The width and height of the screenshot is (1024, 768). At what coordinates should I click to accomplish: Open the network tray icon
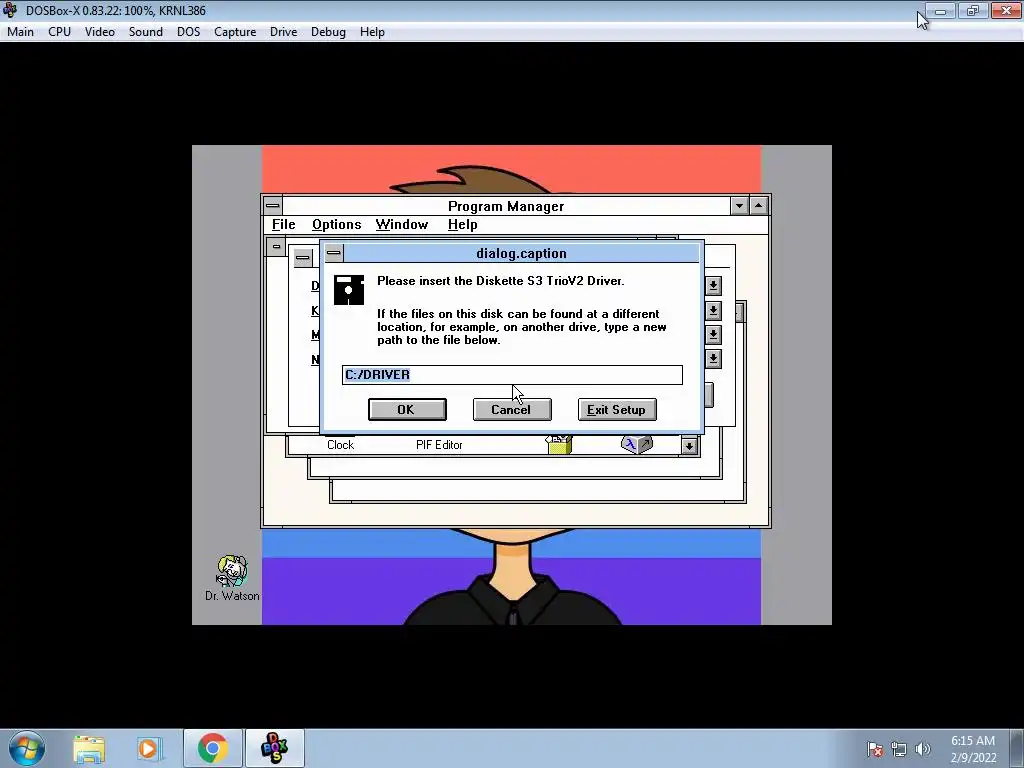pyautogui.click(x=899, y=749)
